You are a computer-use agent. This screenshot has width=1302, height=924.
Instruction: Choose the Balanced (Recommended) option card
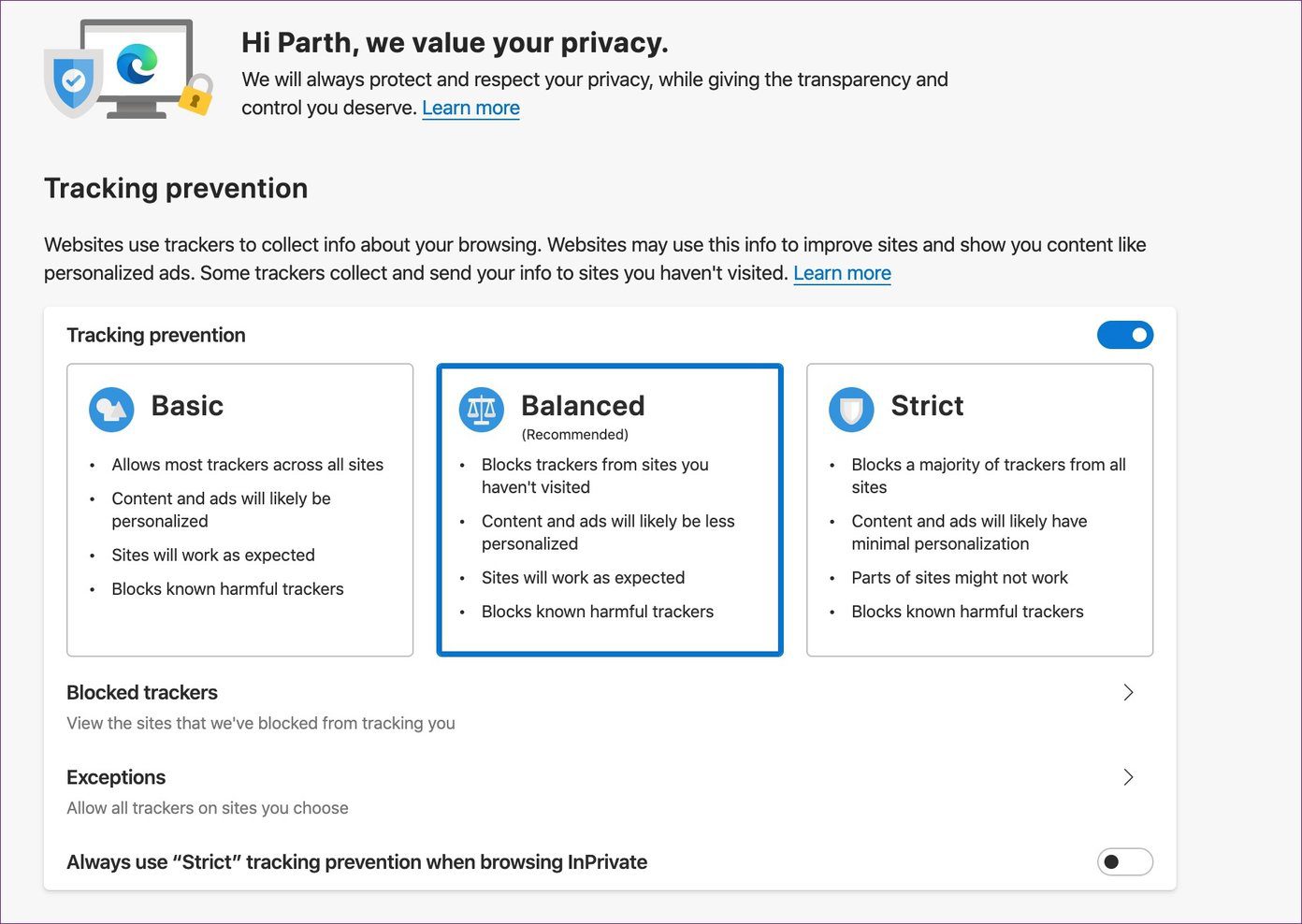click(x=610, y=510)
